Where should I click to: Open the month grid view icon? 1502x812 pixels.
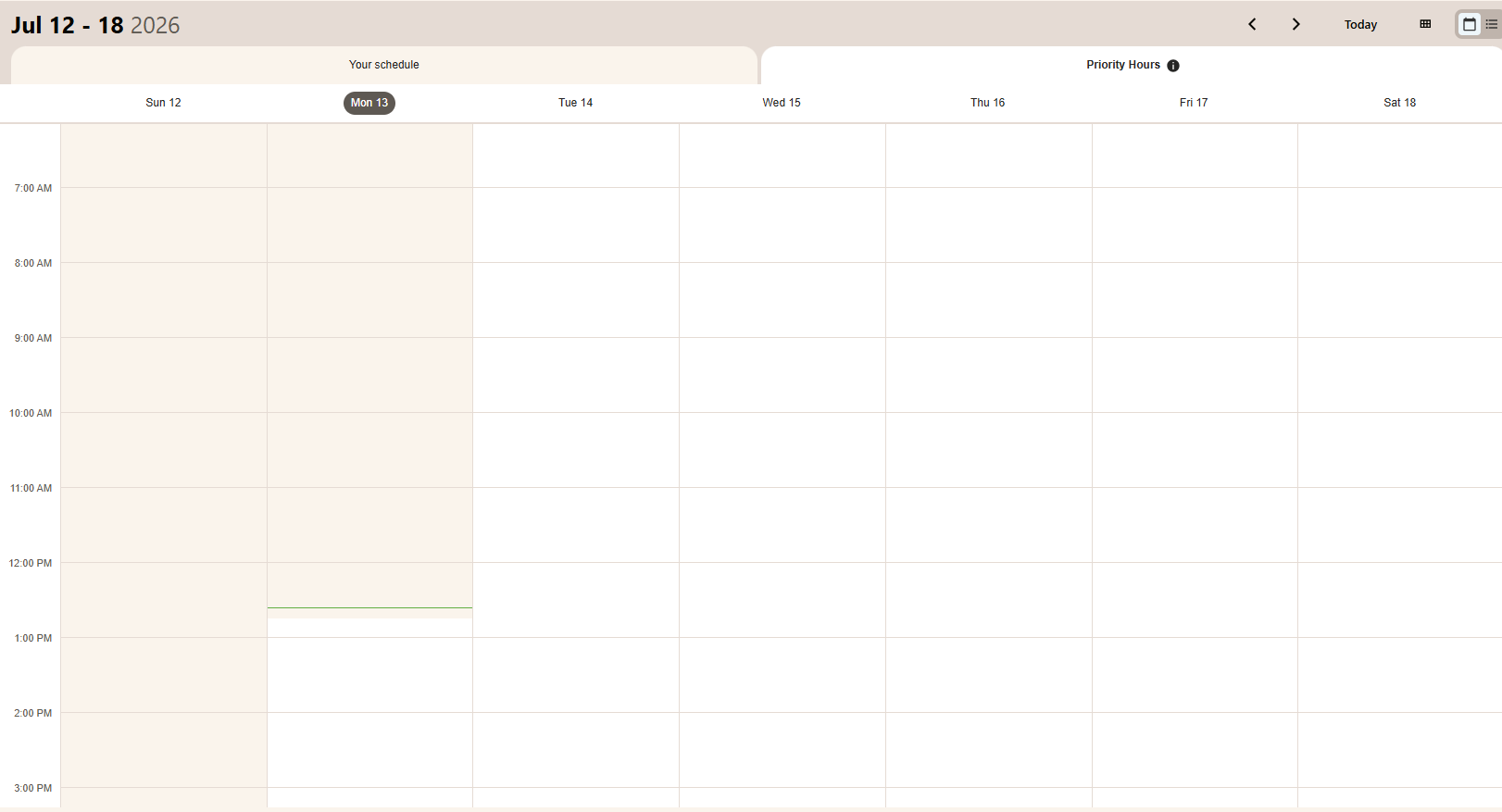[1425, 25]
